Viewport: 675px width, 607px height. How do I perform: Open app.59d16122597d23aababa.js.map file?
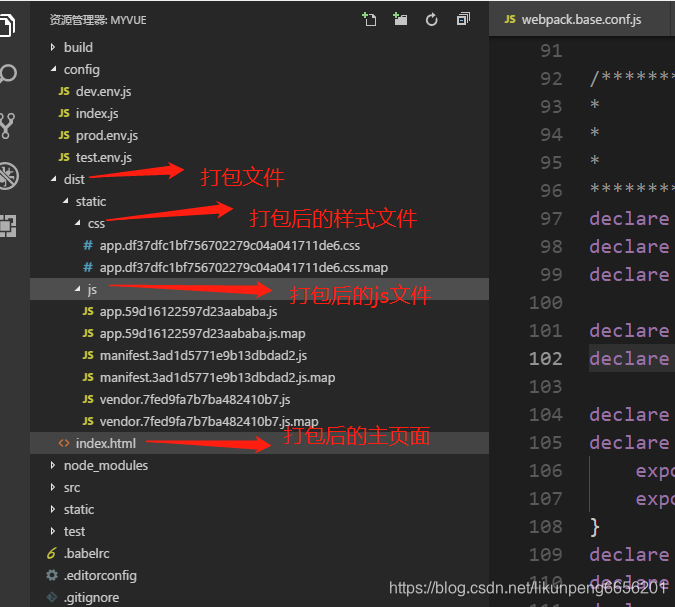click(259, 333)
